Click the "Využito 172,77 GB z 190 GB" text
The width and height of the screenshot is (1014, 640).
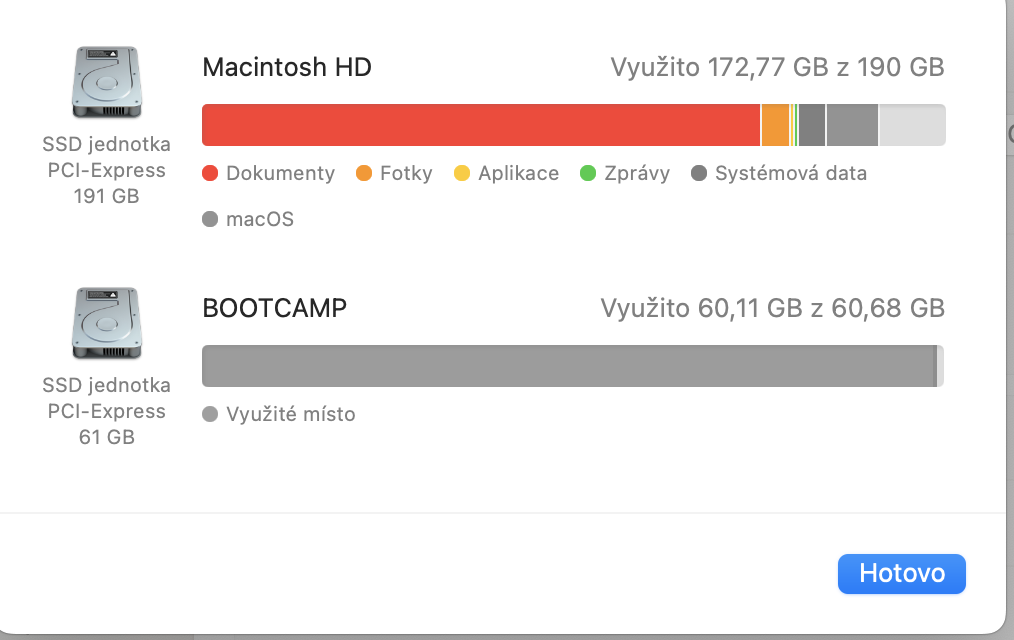pos(777,67)
